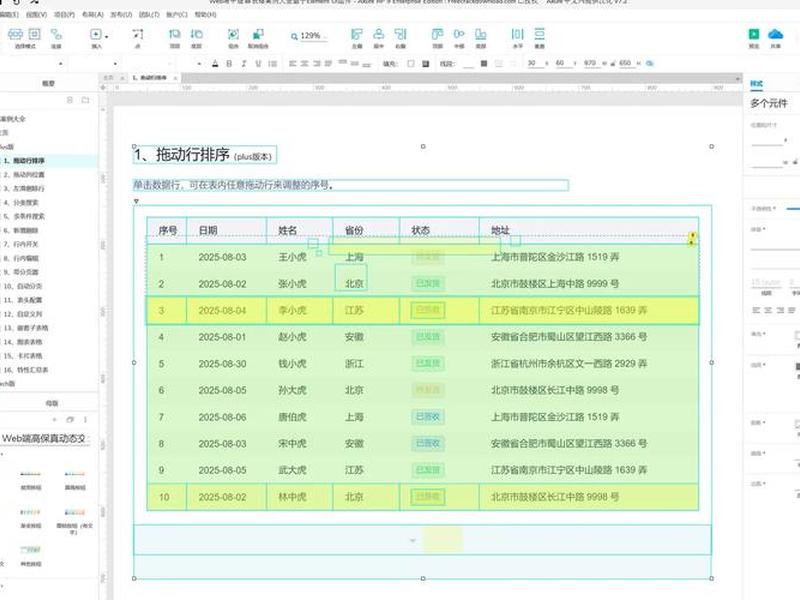Screen dimensions: 800x600
Task: Align selected widgets to middle
Action: [459, 34]
